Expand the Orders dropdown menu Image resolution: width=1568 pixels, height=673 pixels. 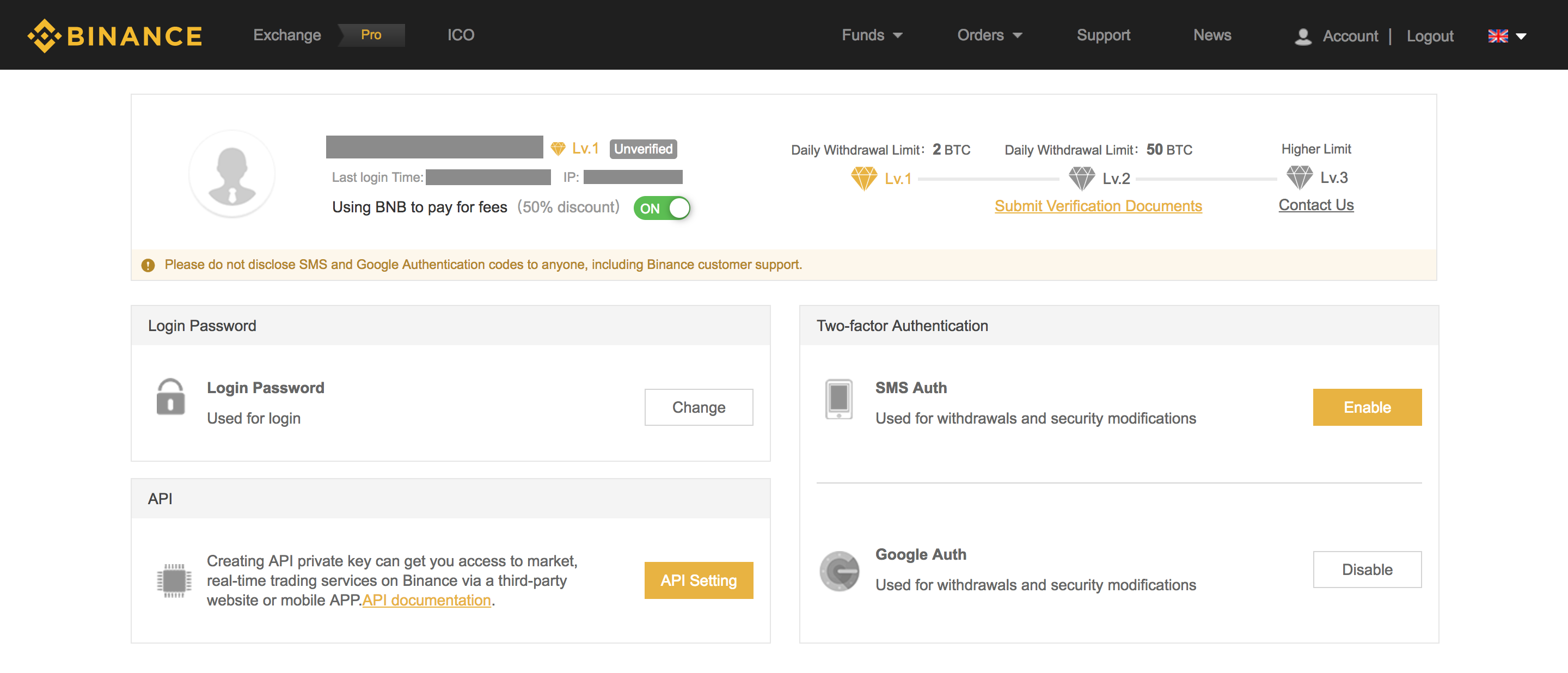[987, 34]
